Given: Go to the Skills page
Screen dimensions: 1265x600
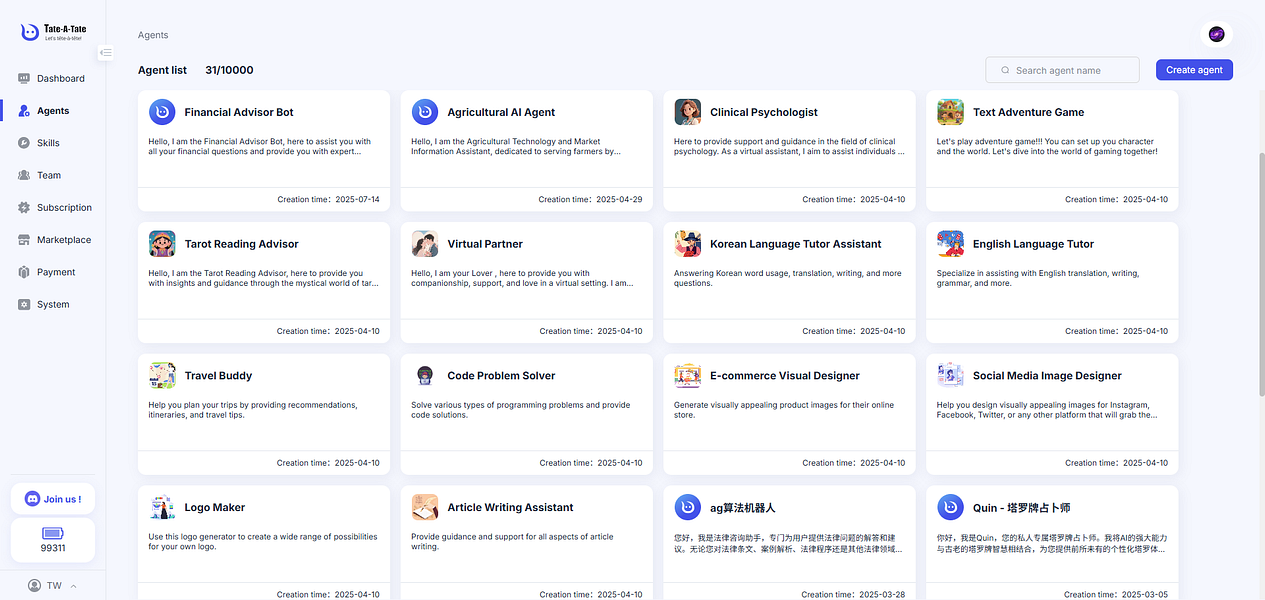Looking at the screenshot, I should 53,143.
